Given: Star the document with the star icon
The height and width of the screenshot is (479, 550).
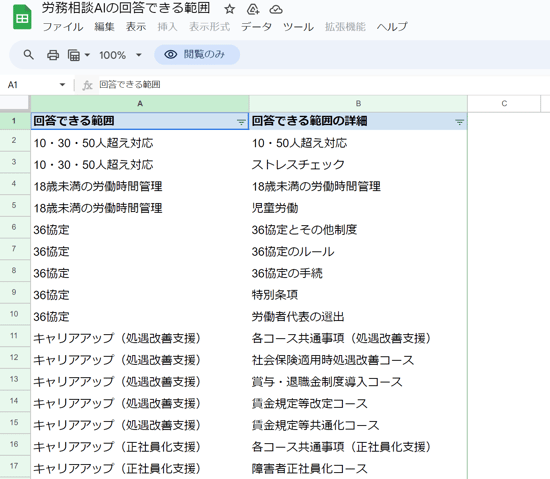Looking at the screenshot, I should [229, 9].
